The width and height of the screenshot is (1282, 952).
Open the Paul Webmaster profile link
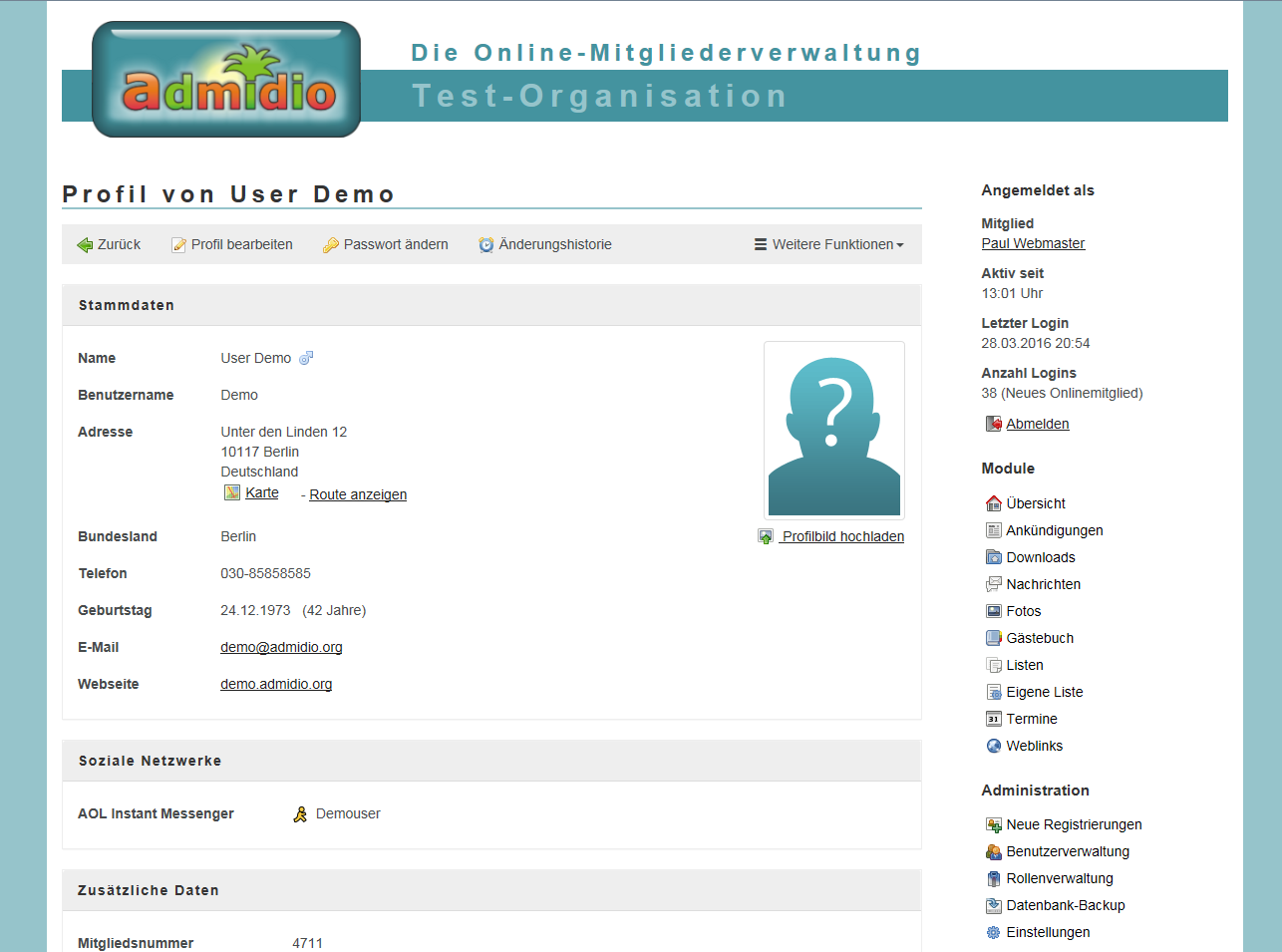pos(1033,243)
